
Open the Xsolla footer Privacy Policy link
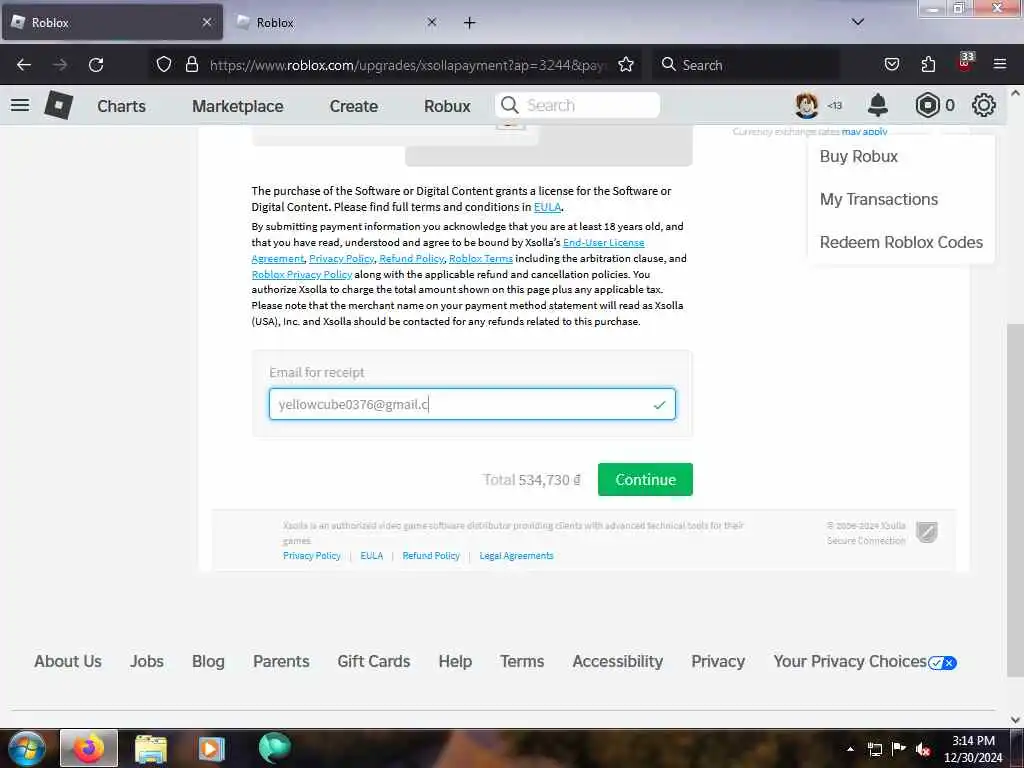click(x=312, y=556)
